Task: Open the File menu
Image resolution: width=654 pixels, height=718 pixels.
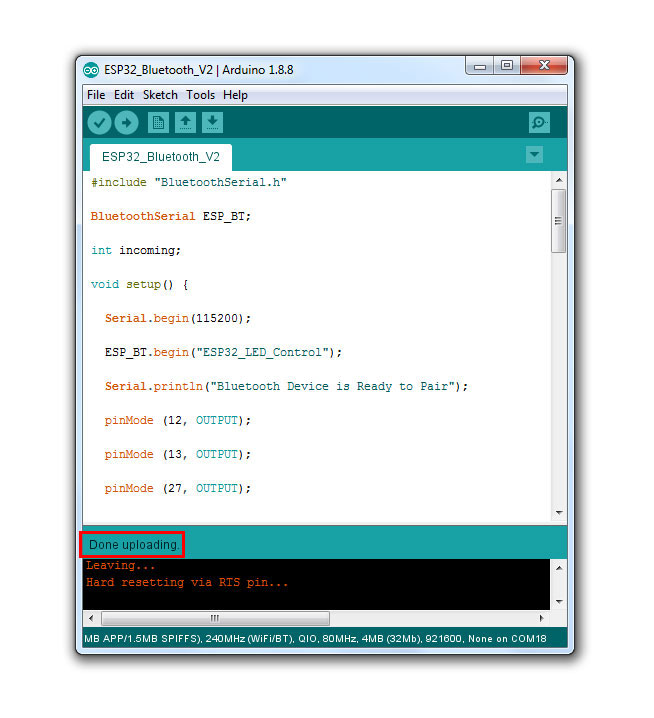Action: tap(96, 95)
